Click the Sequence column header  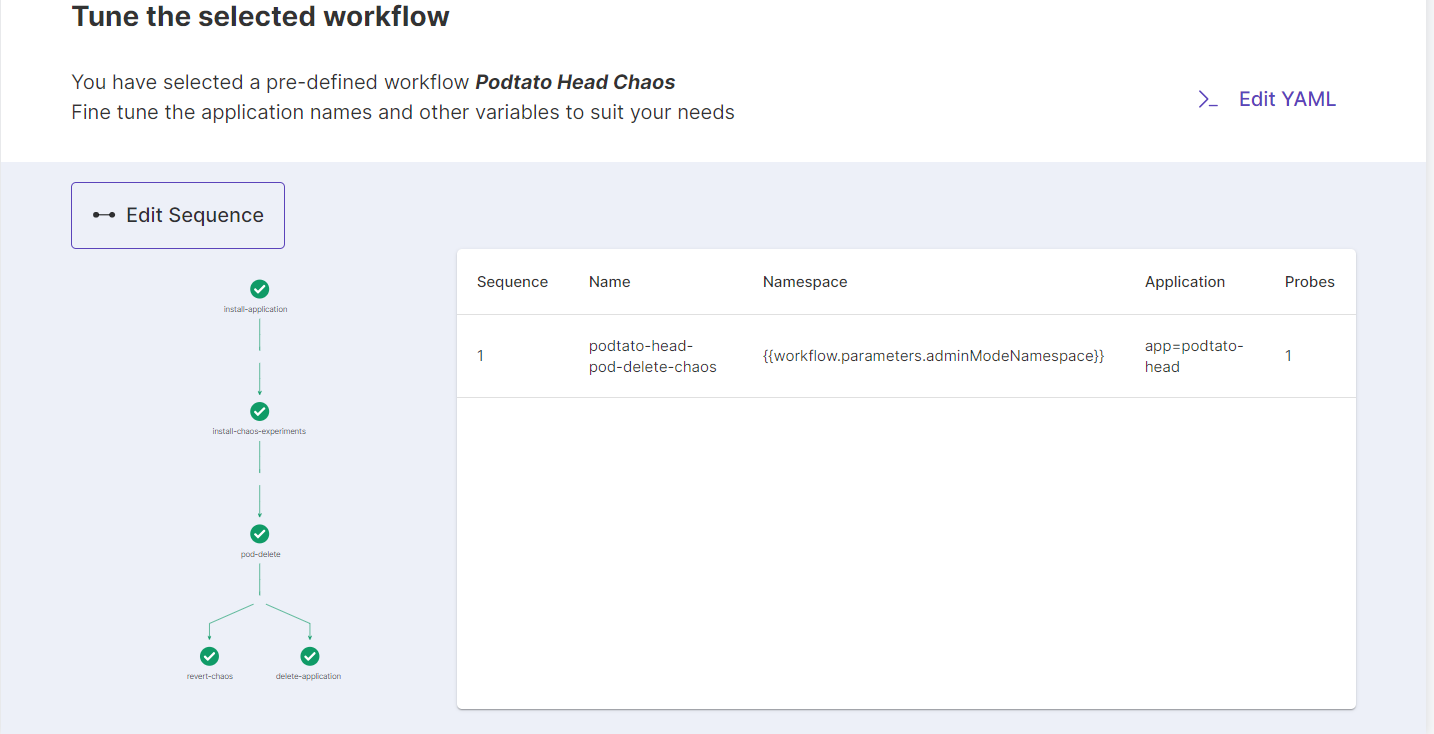pyautogui.click(x=512, y=282)
